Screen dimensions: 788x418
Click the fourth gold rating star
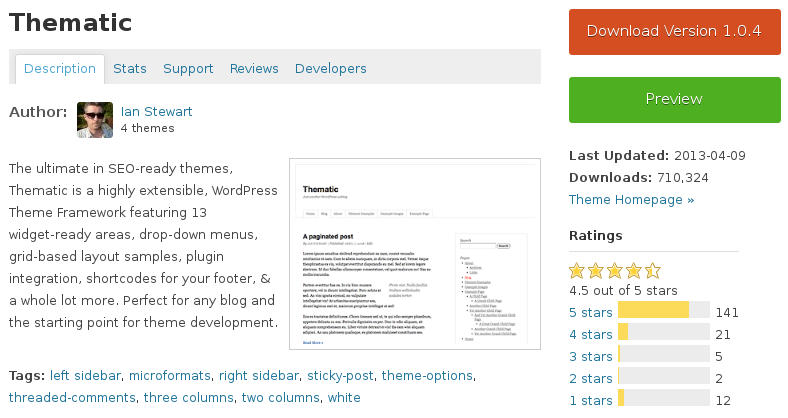coord(634,271)
